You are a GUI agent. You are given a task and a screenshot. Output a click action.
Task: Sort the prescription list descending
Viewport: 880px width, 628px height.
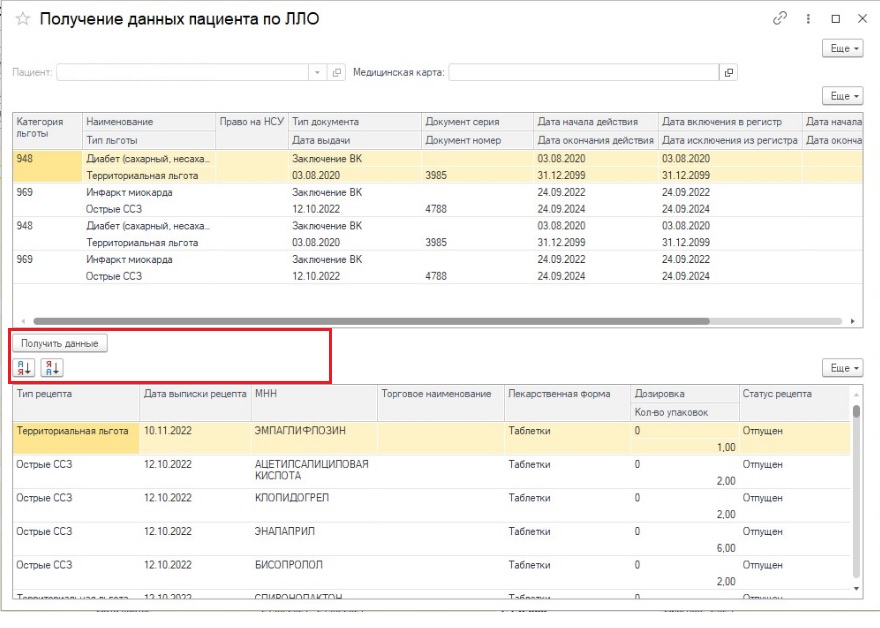pyautogui.click(x=52, y=367)
